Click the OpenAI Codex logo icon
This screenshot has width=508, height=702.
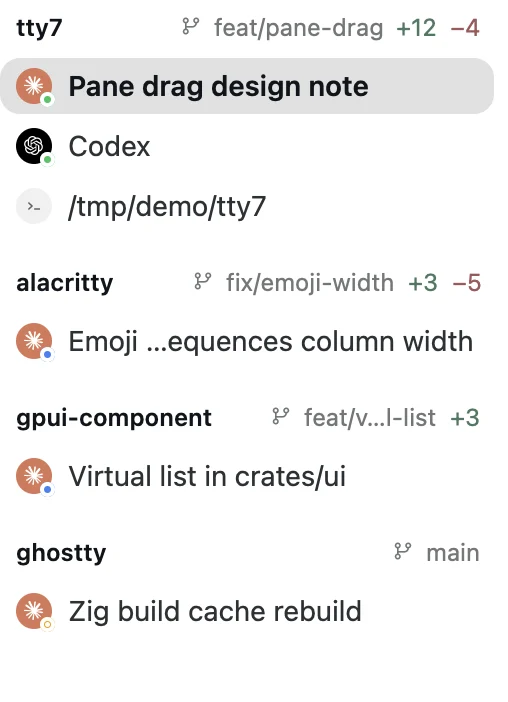coord(34,146)
